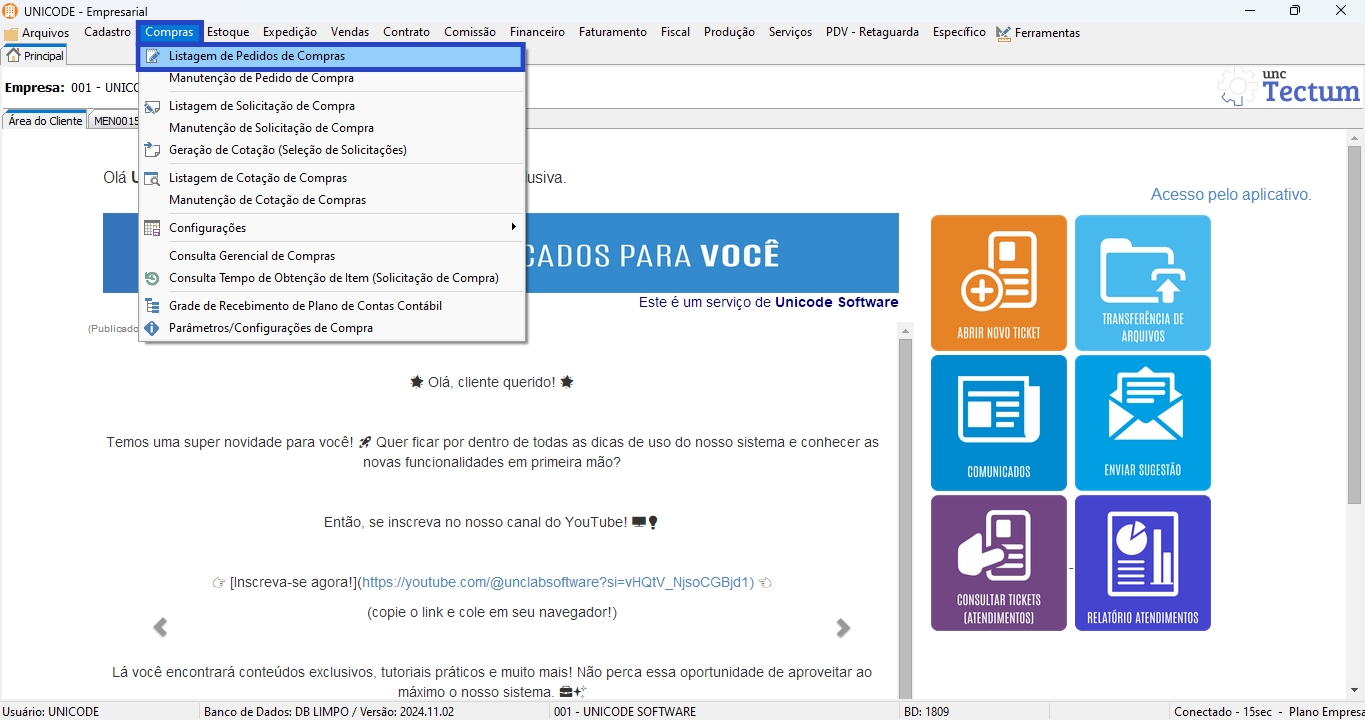Choose Manutenção de Pedido de Compra
Viewport: 1365px width, 720px height.
[x=261, y=78]
